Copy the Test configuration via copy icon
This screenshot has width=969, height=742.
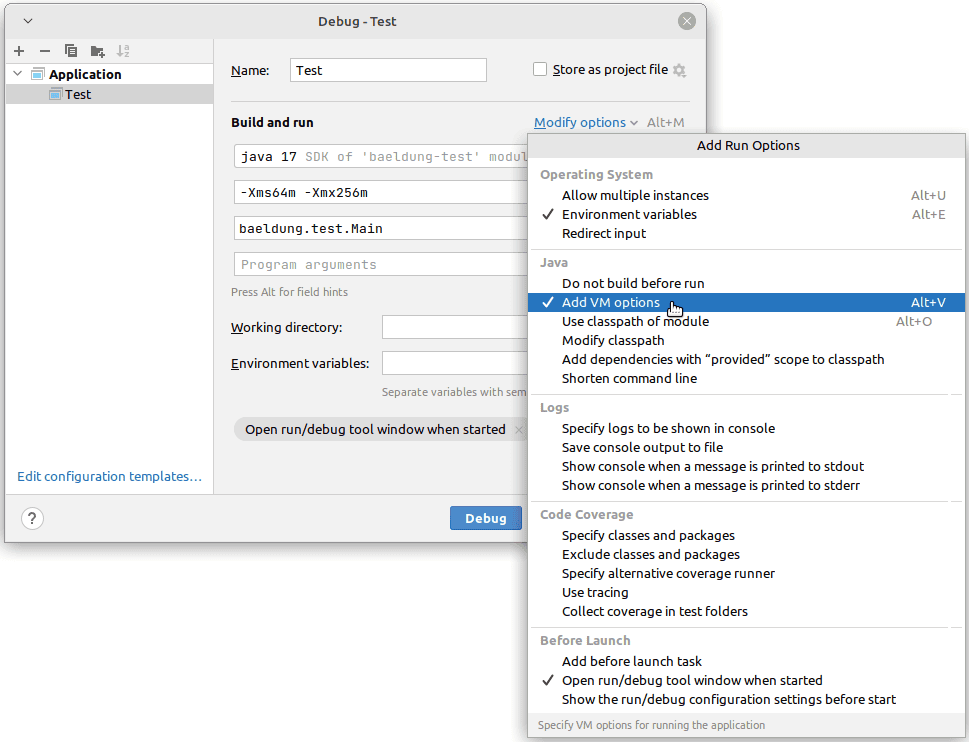pyautogui.click(x=70, y=51)
